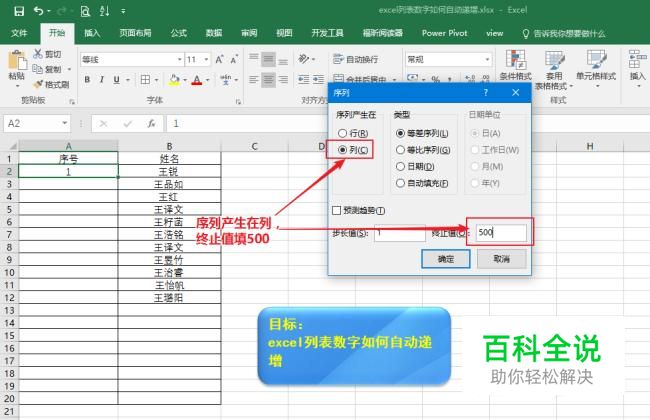Select cell B2 containing 王锐
This screenshot has height=420, width=650.
point(169,171)
